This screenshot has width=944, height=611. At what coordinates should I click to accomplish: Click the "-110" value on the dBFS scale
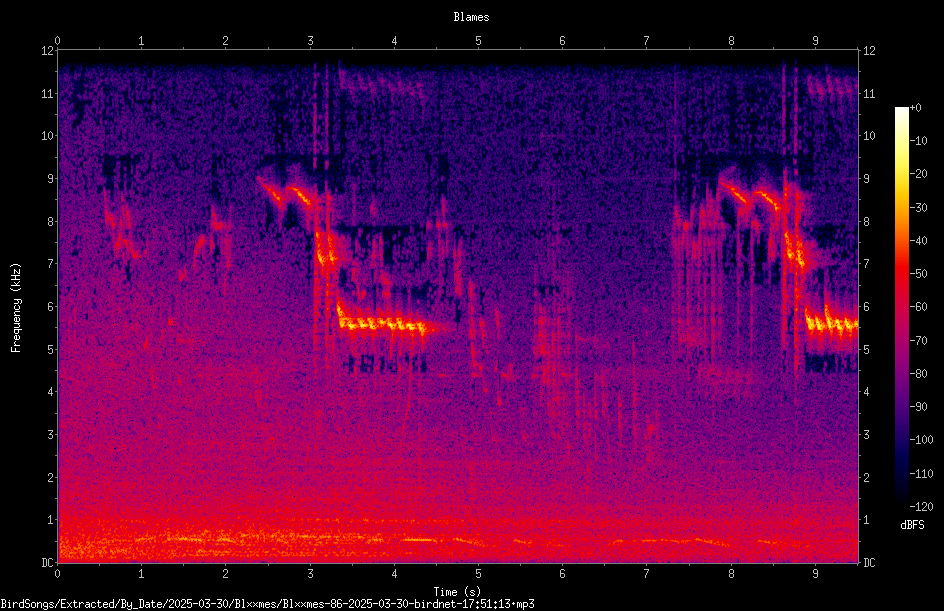[x=921, y=474]
